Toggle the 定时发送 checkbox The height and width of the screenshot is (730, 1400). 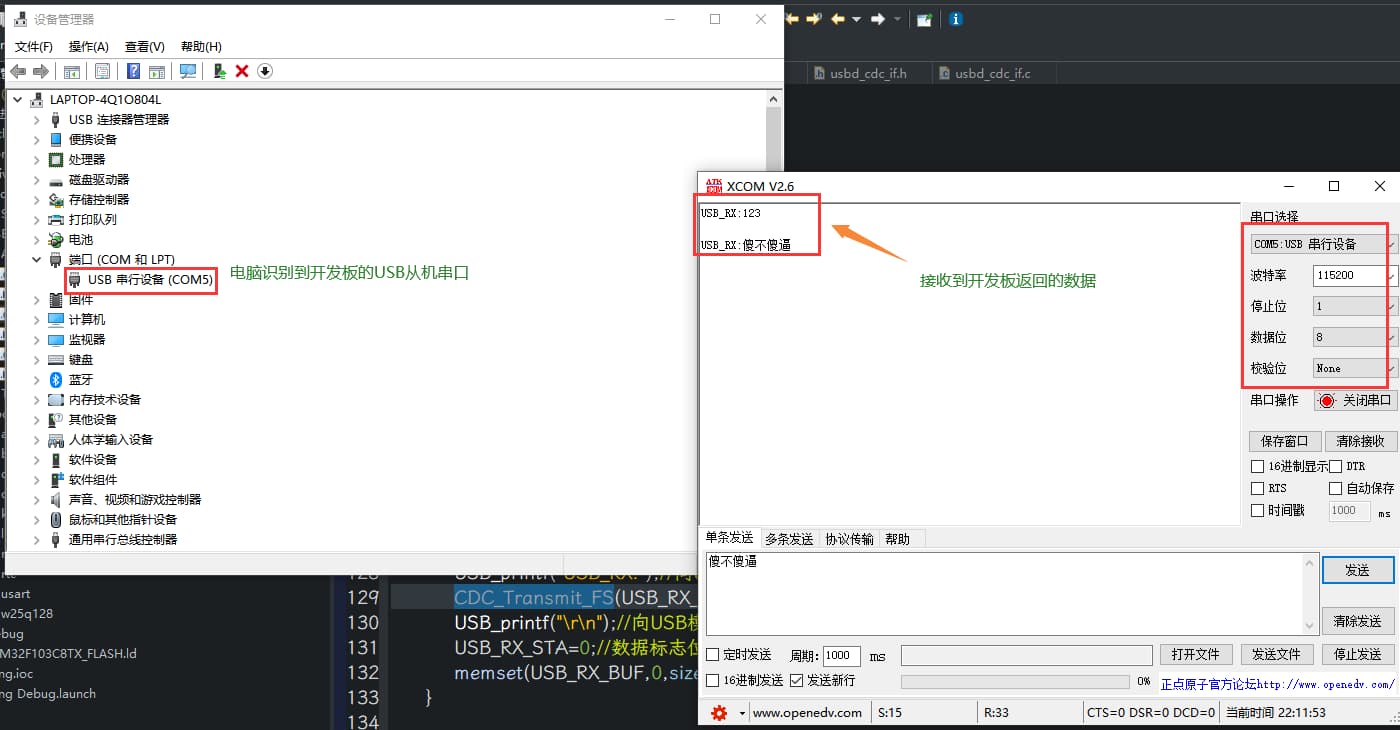point(713,655)
